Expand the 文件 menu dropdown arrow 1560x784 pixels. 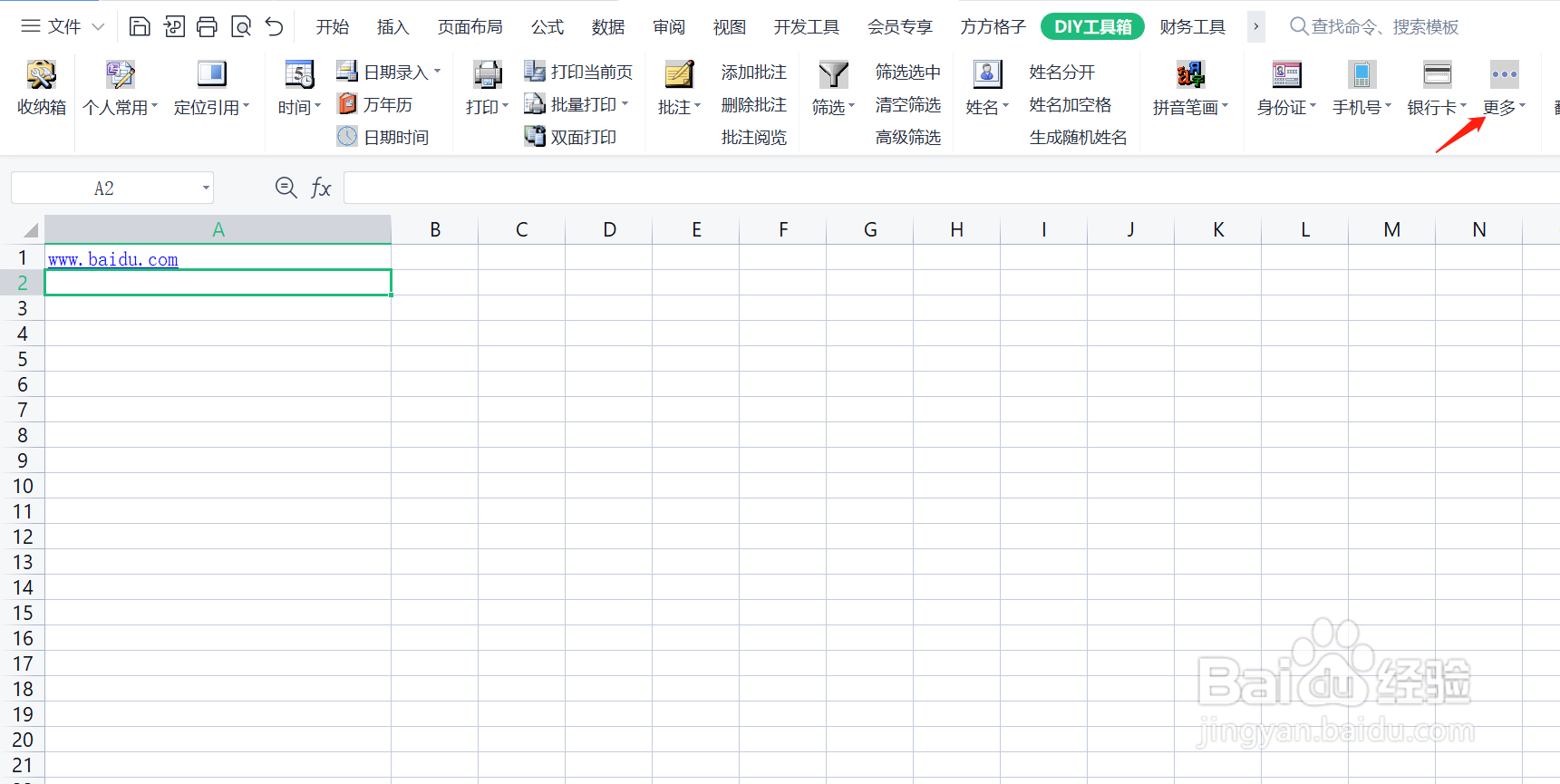pyautogui.click(x=98, y=27)
